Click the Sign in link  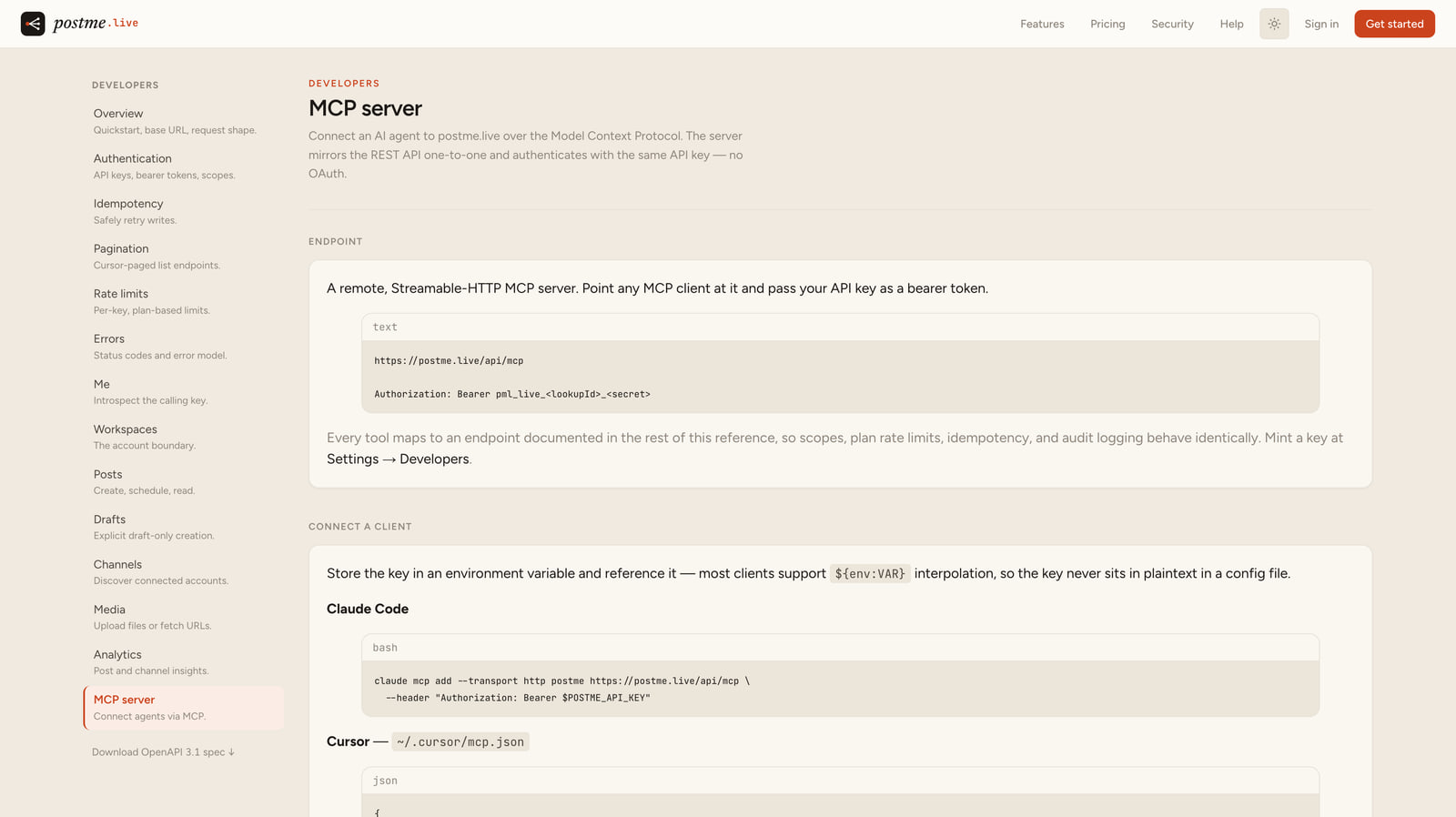pyautogui.click(x=1321, y=24)
